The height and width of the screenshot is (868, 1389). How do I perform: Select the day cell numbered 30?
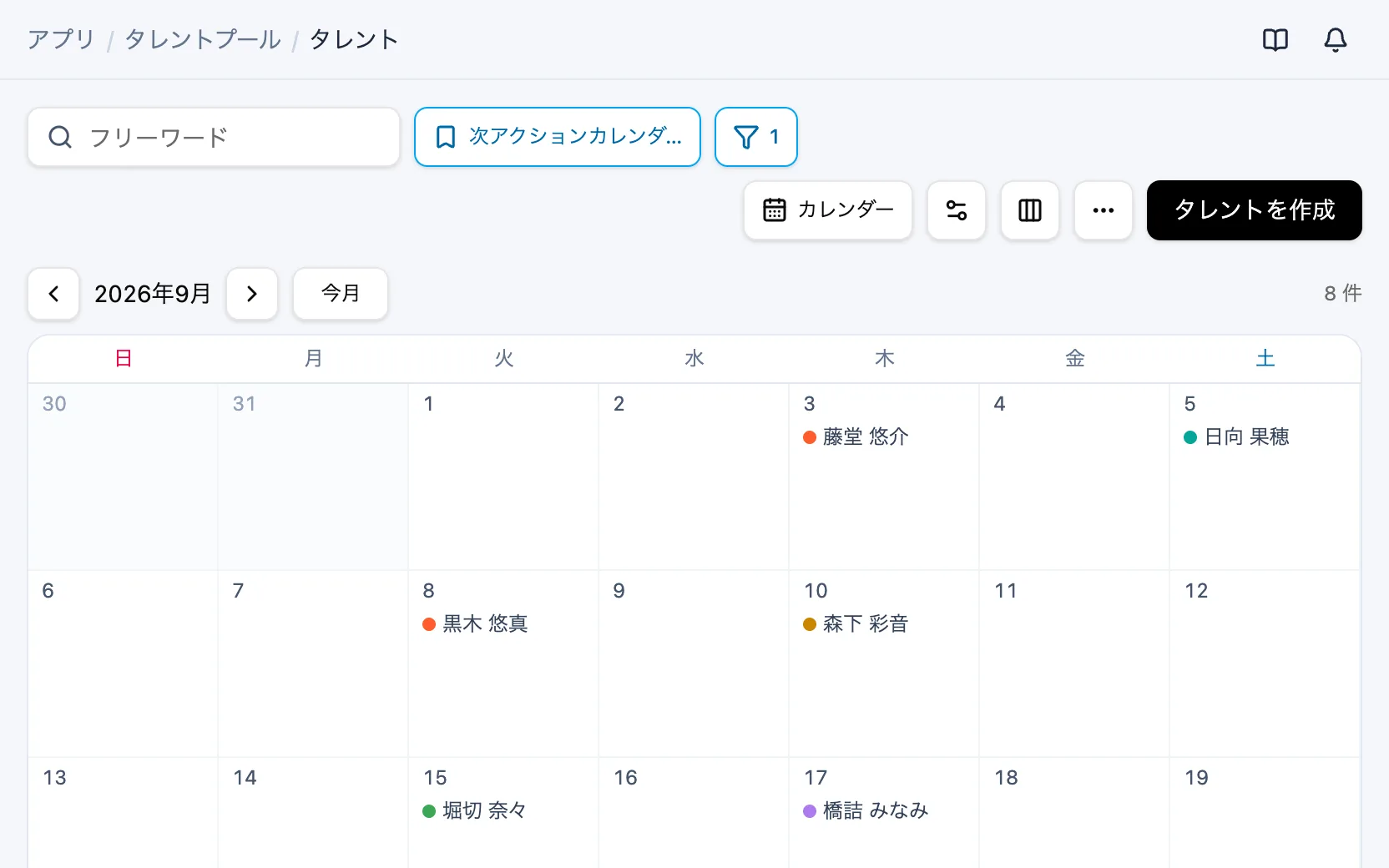coord(123,477)
